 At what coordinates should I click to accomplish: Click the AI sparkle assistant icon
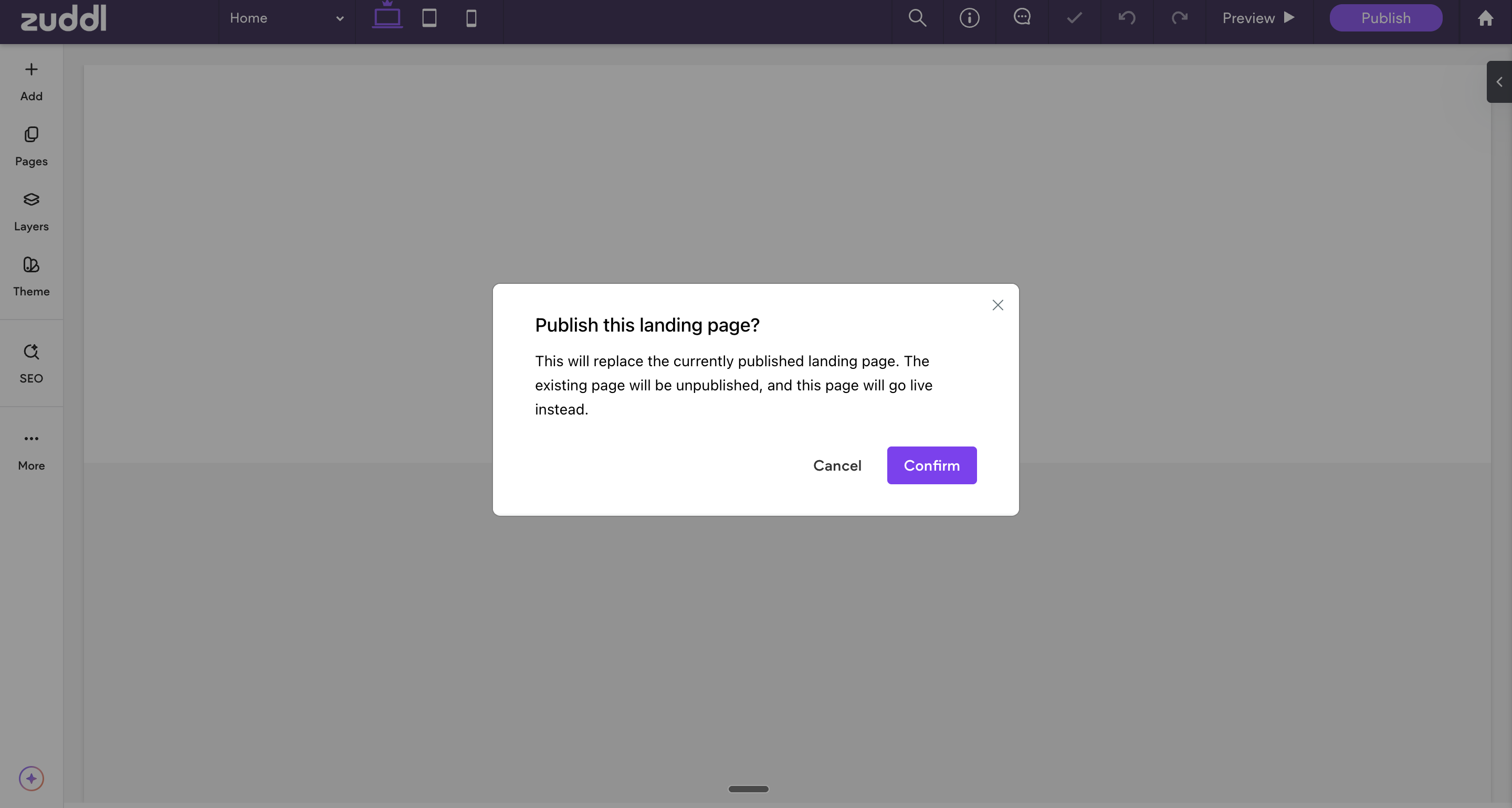pos(31,778)
